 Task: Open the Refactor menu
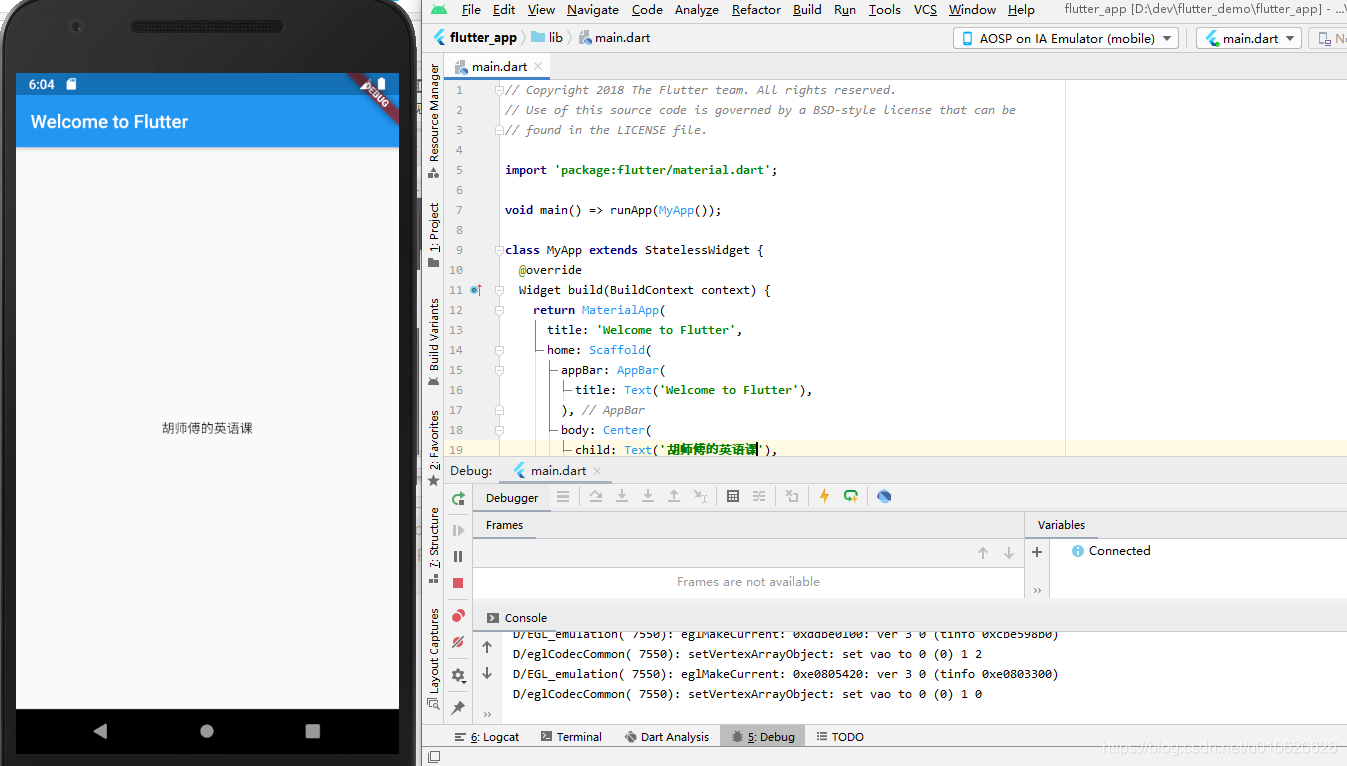tap(756, 9)
